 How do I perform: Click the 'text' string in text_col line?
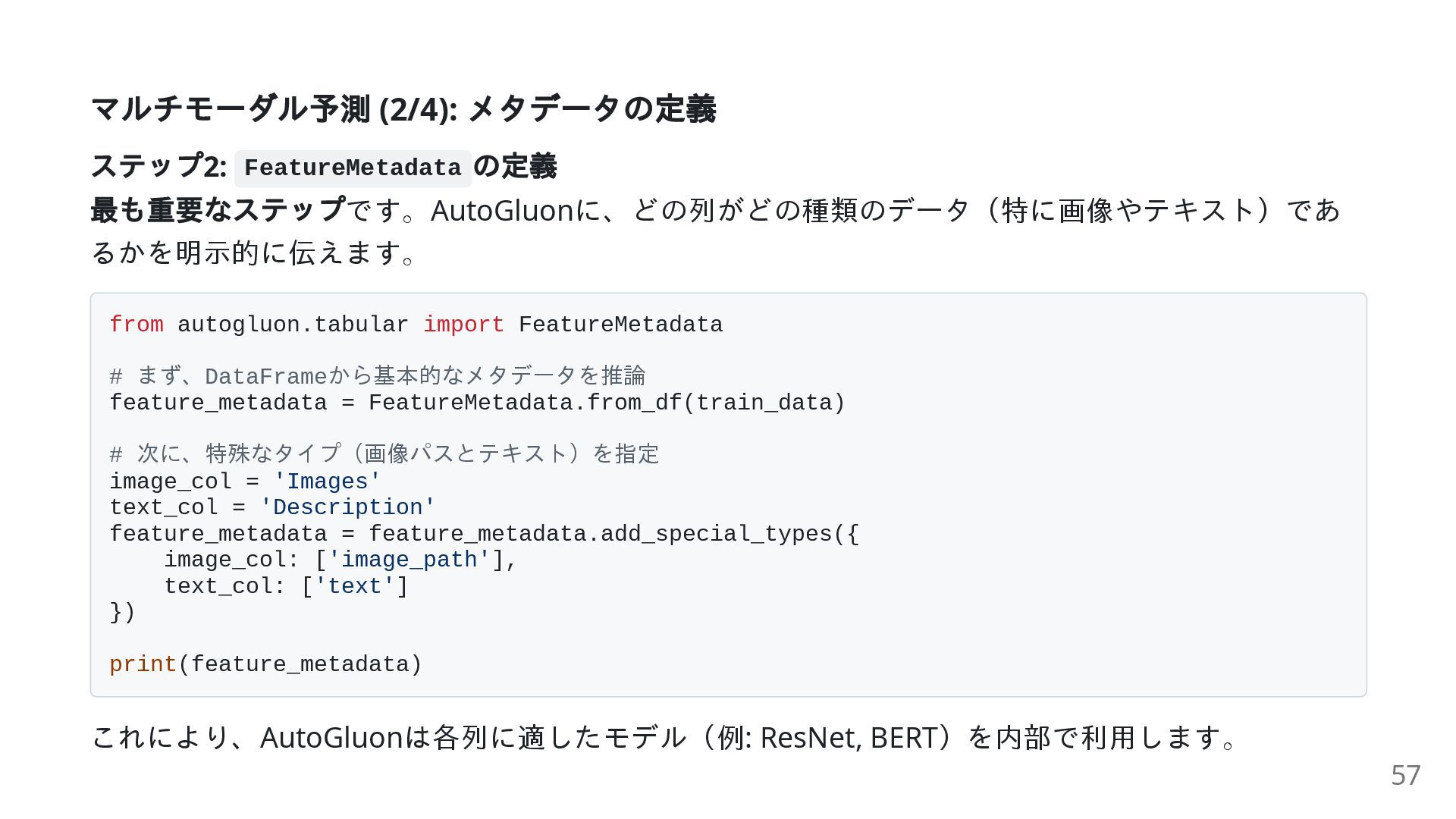354,586
